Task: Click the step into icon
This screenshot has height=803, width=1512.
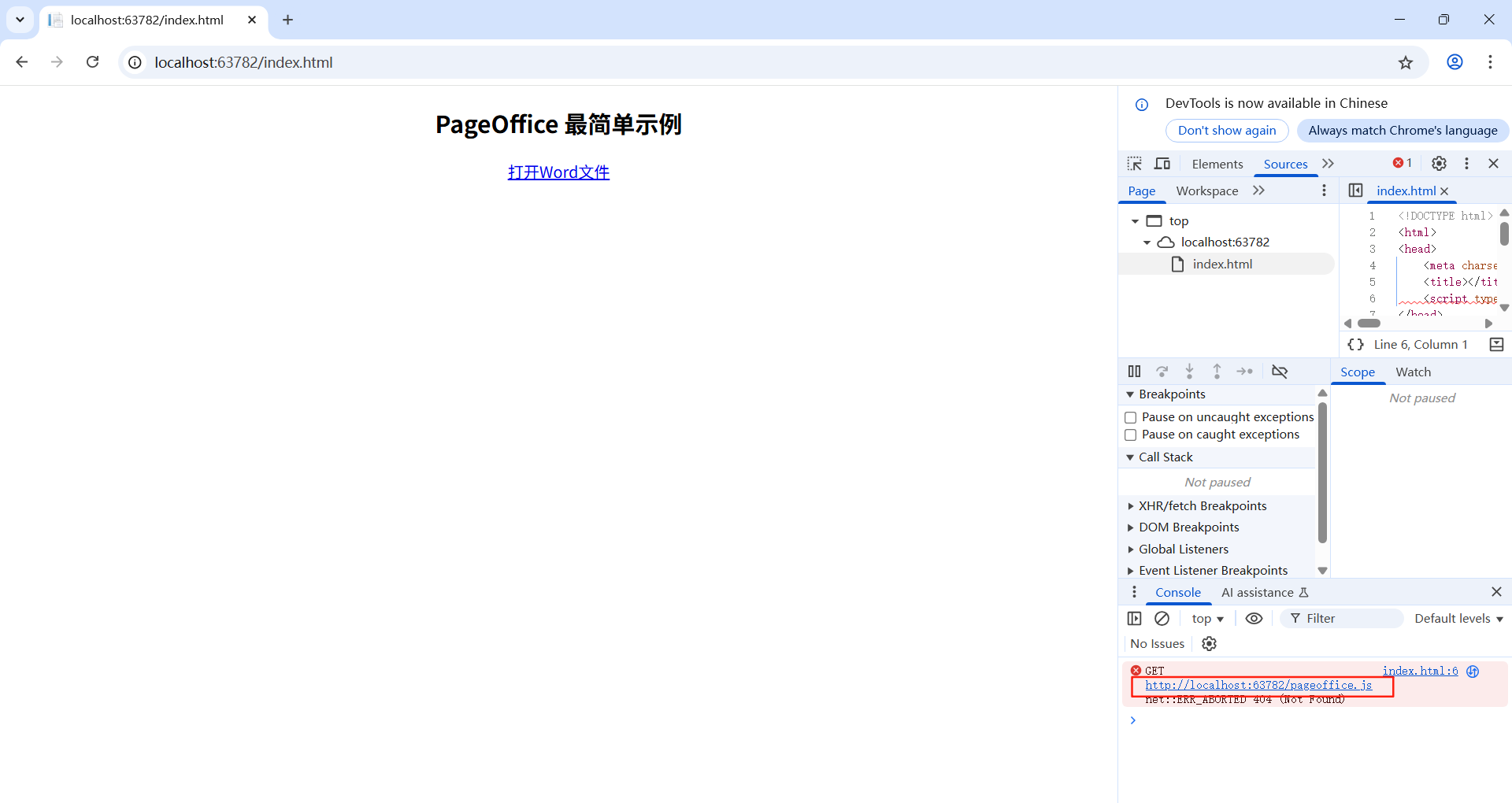Action: [1189, 372]
